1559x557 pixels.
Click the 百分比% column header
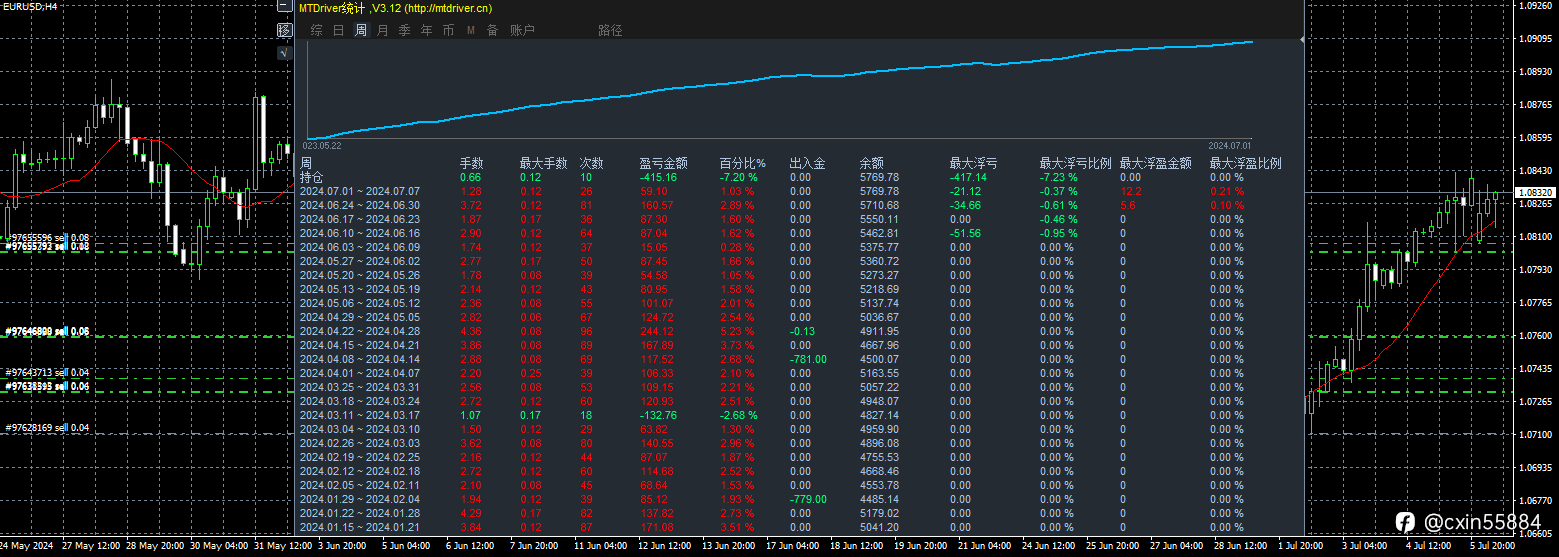click(x=742, y=163)
